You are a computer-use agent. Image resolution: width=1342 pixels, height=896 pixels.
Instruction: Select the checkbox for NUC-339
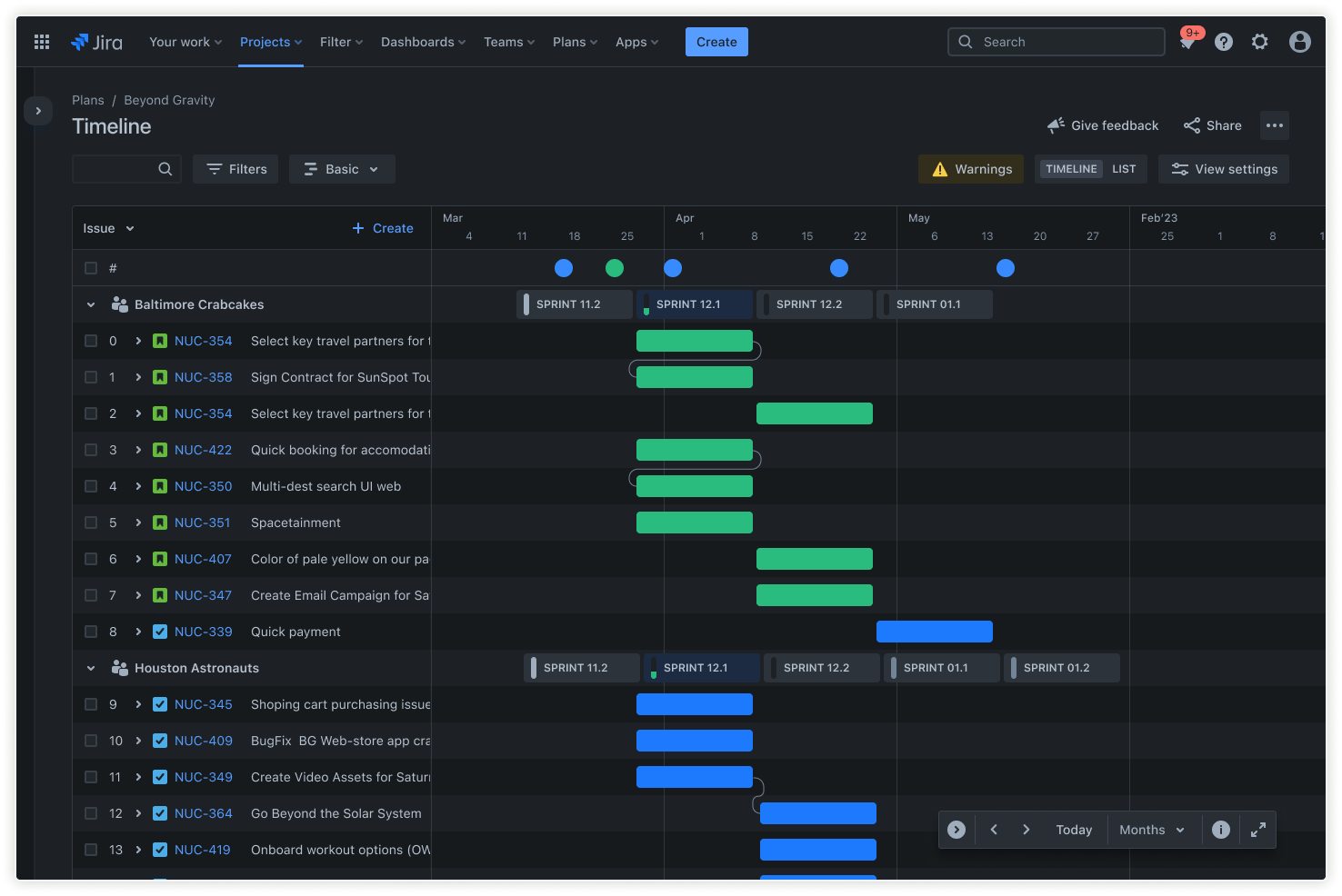[x=91, y=632]
